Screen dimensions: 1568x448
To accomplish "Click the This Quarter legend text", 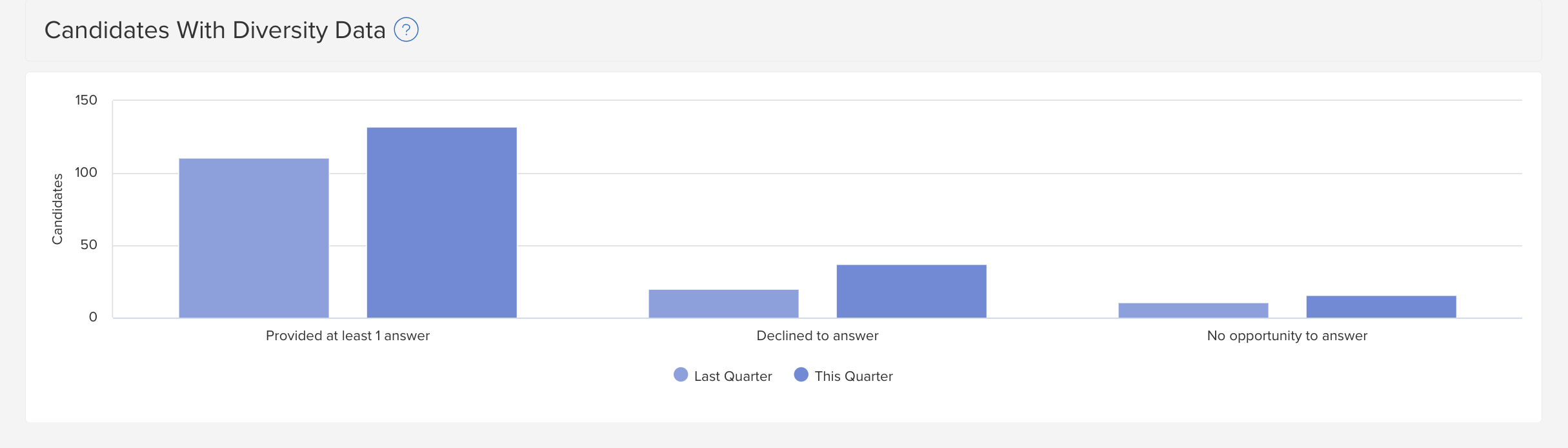I will click(x=854, y=376).
